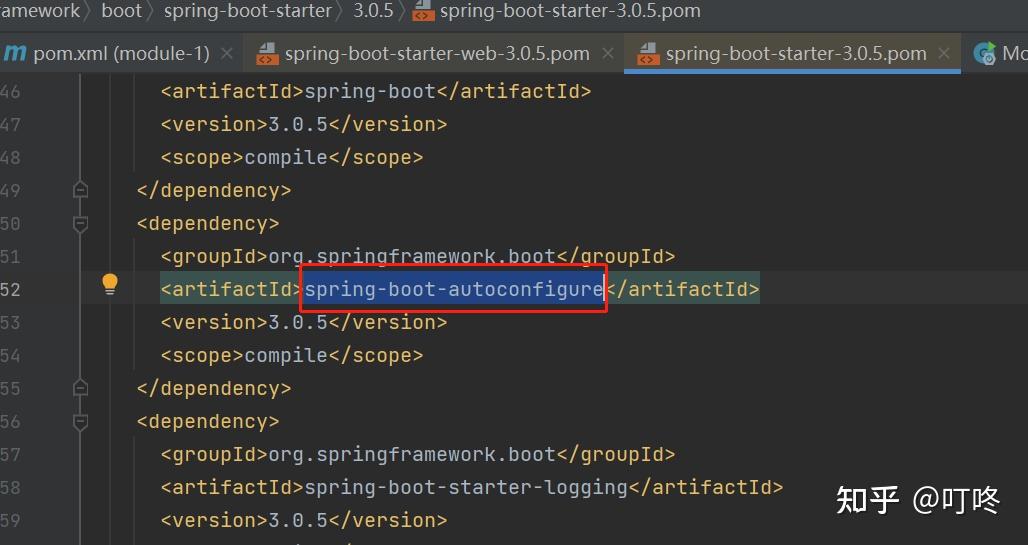Click compile scope on line 48

[286, 157]
